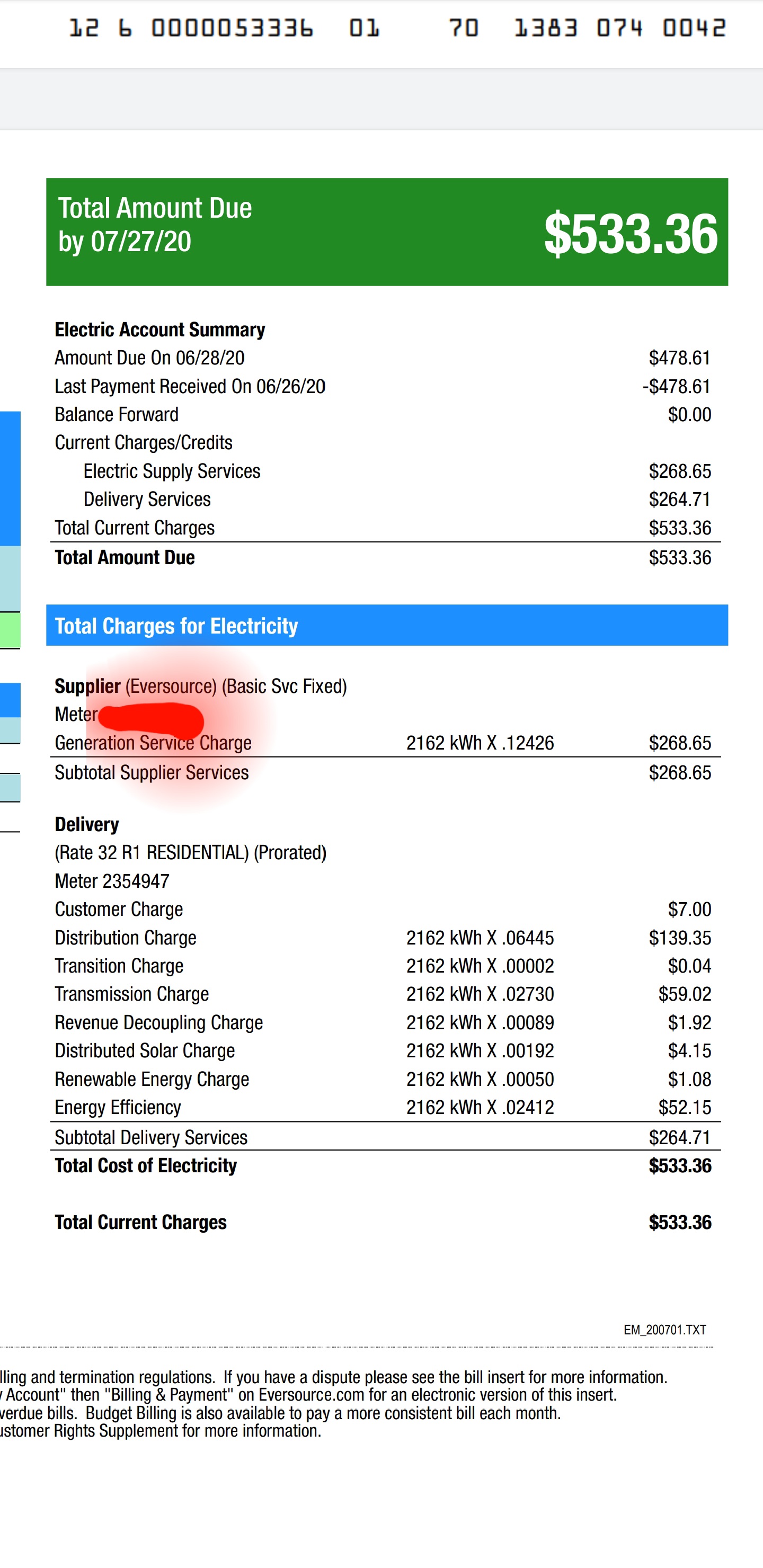Viewport: 763px width, 1568px height.
Task: Click the 'Supplier (Eversource) (Basic Svc Fixed)' line
Action: click(x=201, y=687)
